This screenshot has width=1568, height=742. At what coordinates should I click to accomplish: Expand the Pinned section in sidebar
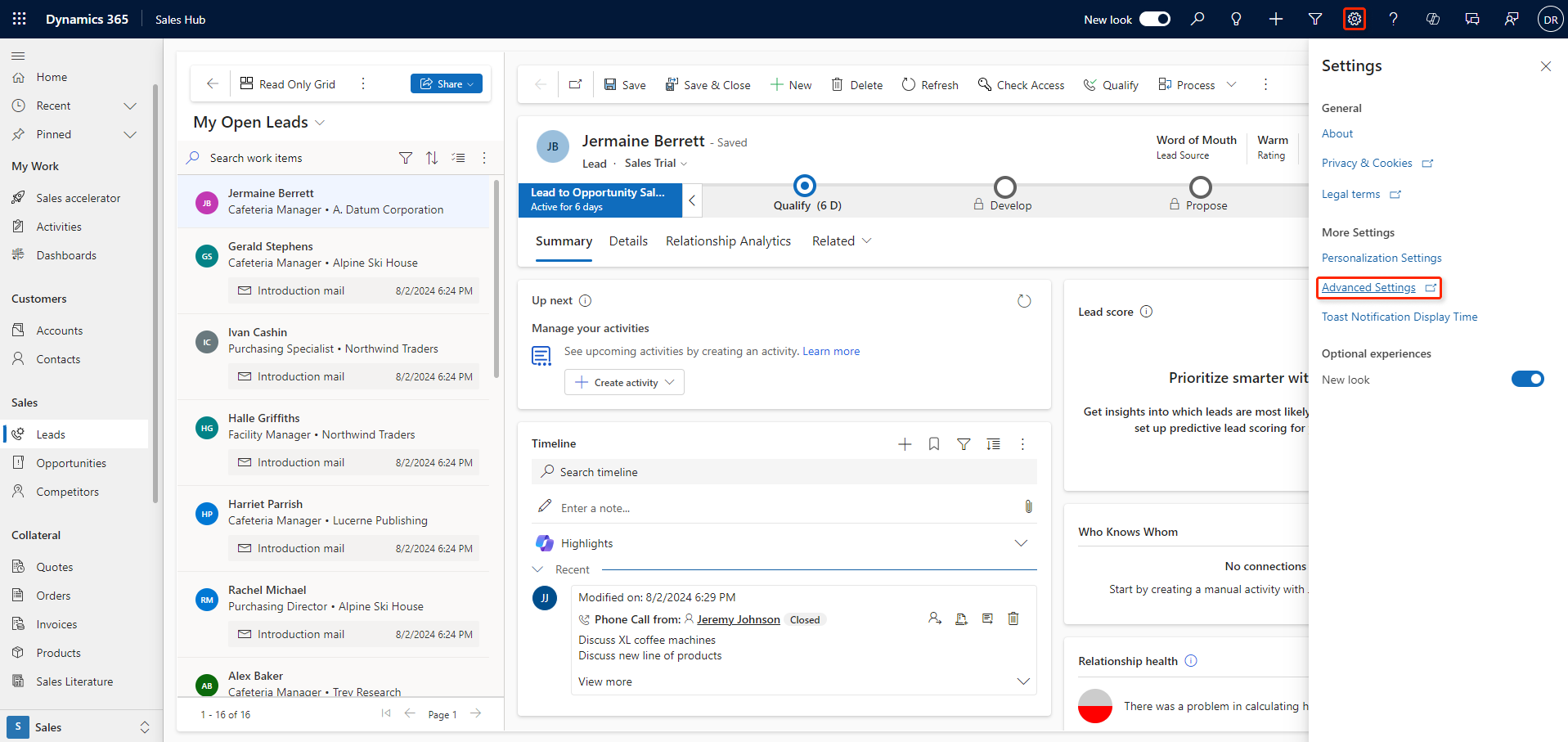point(129,134)
